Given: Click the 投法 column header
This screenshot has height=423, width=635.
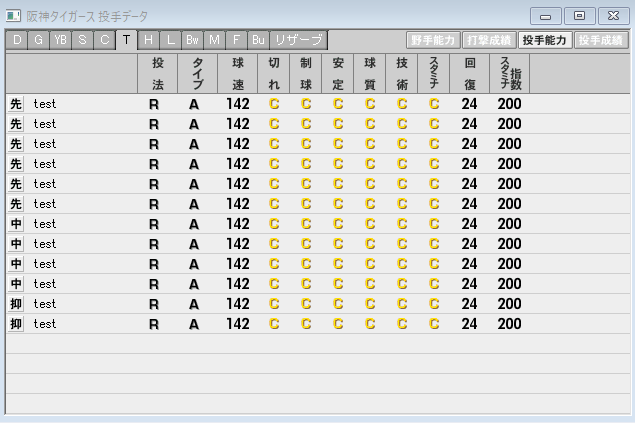Looking at the screenshot, I should tap(155, 73).
